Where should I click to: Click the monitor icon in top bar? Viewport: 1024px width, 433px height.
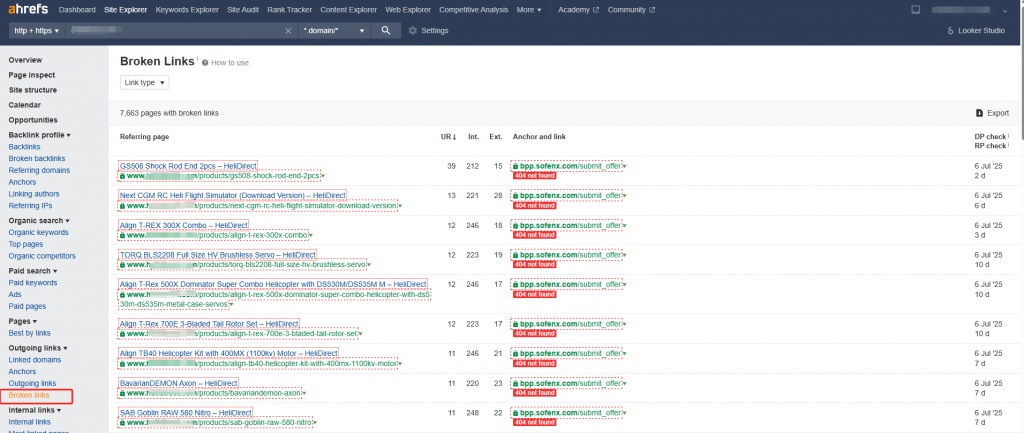coord(916,10)
